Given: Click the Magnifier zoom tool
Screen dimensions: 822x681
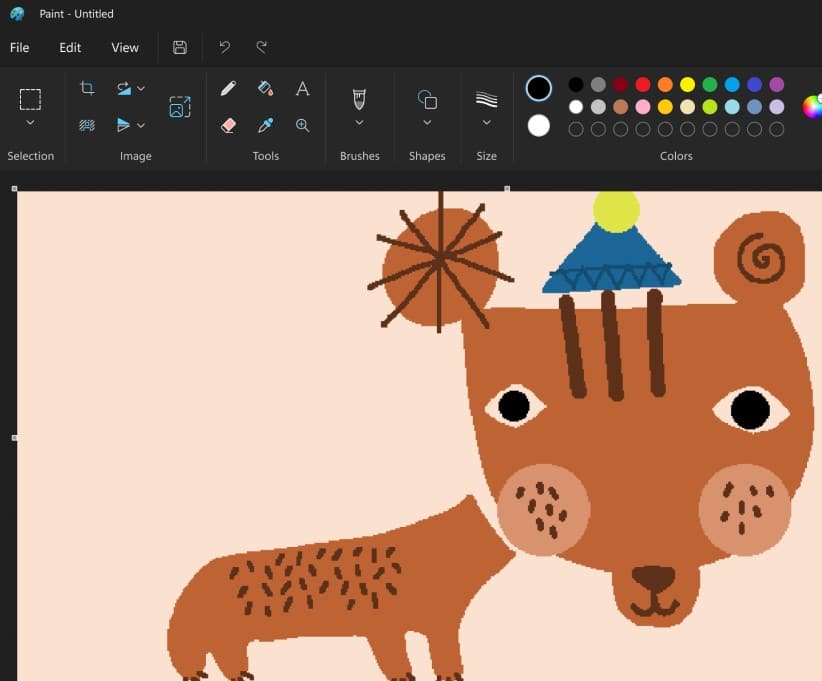Looking at the screenshot, I should tap(302, 125).
